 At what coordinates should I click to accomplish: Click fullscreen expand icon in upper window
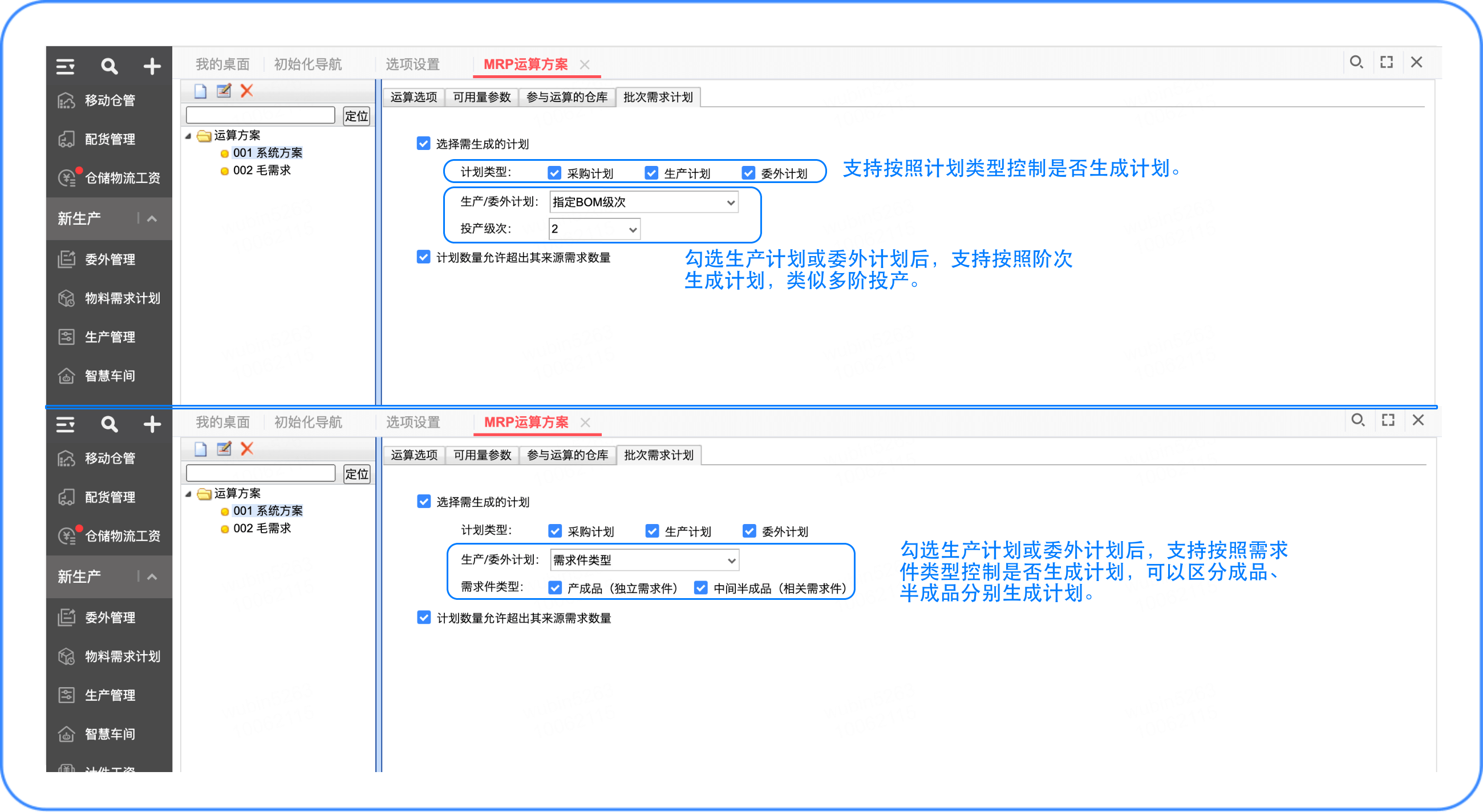pos(1386,62)
